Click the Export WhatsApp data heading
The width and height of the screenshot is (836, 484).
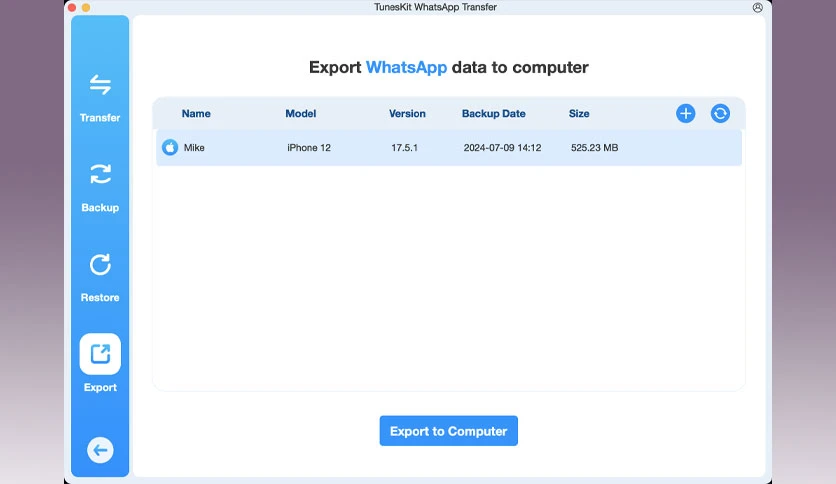(448, 67)
